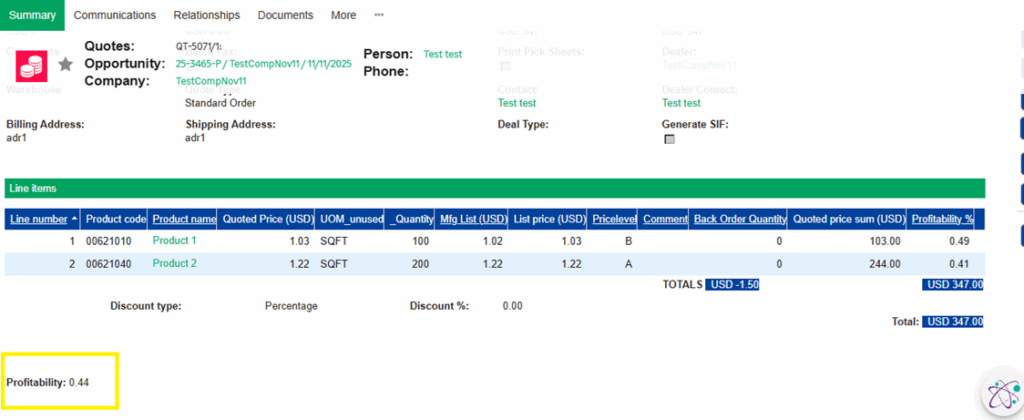Go to the Documents tab
This screenshot has width=1024, height=420.
click(285, 15)
